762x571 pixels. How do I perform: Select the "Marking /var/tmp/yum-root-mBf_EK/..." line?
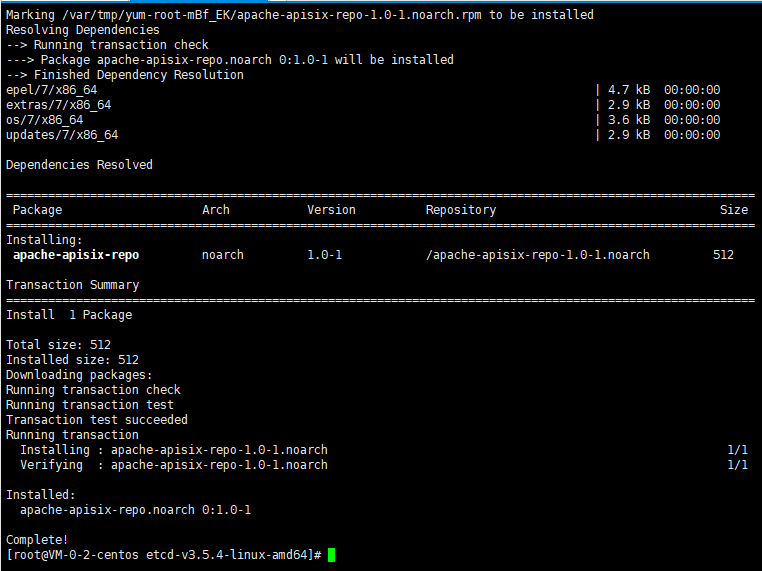pyautogui.click(x=300, y=15)
